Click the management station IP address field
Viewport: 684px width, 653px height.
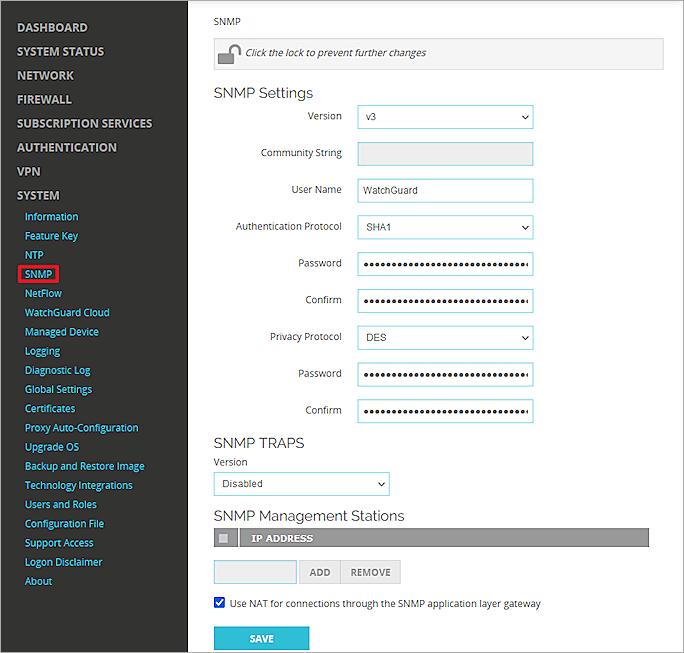click(255, 572)
